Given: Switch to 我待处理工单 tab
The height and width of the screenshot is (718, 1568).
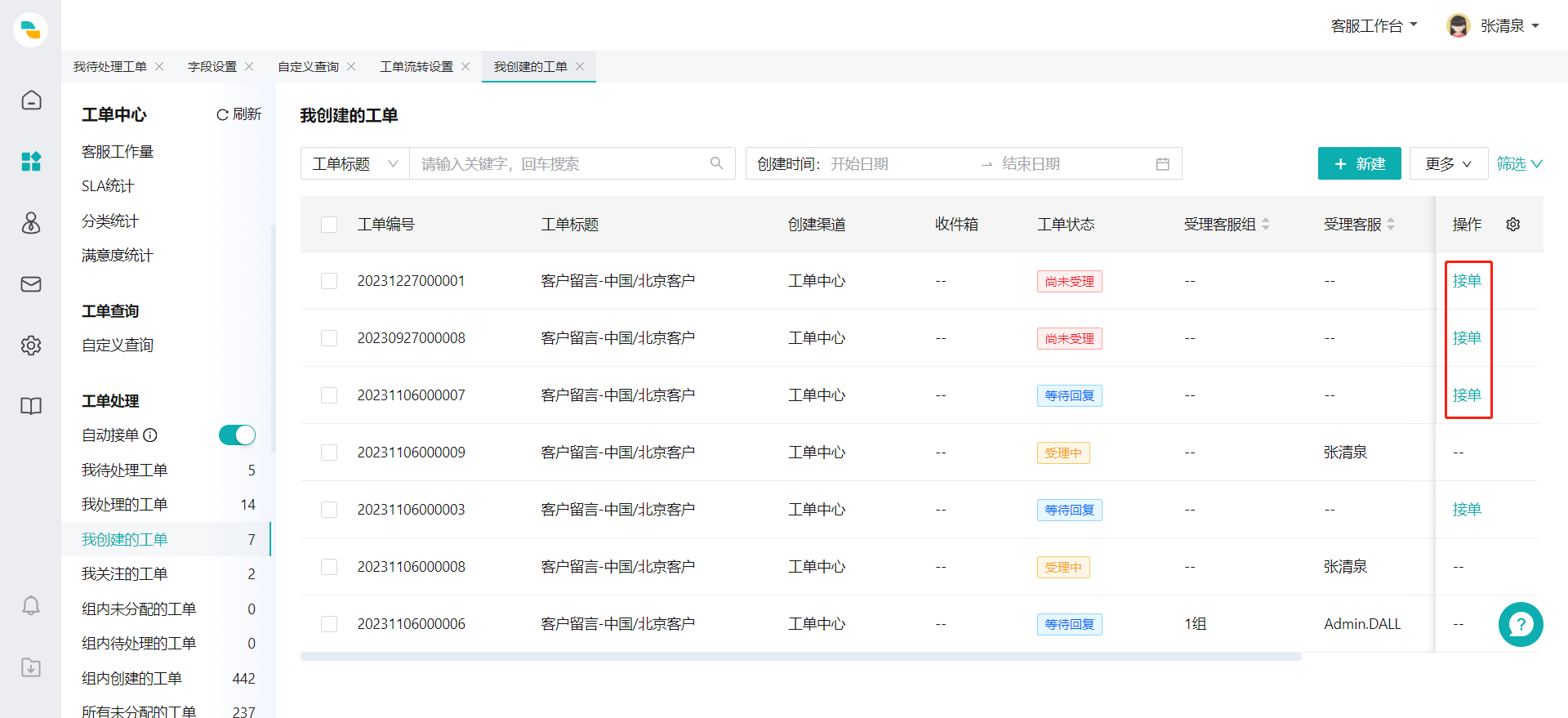Looking at the screenshot, I should 110,66.
